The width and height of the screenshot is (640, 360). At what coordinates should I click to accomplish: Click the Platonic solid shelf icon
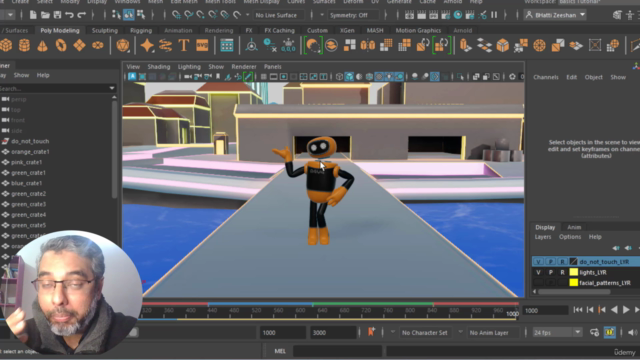[x=122, y=45]
